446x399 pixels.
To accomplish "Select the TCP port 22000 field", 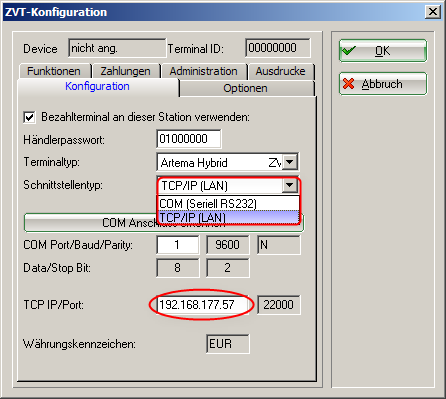I will [x=278, y=305].
